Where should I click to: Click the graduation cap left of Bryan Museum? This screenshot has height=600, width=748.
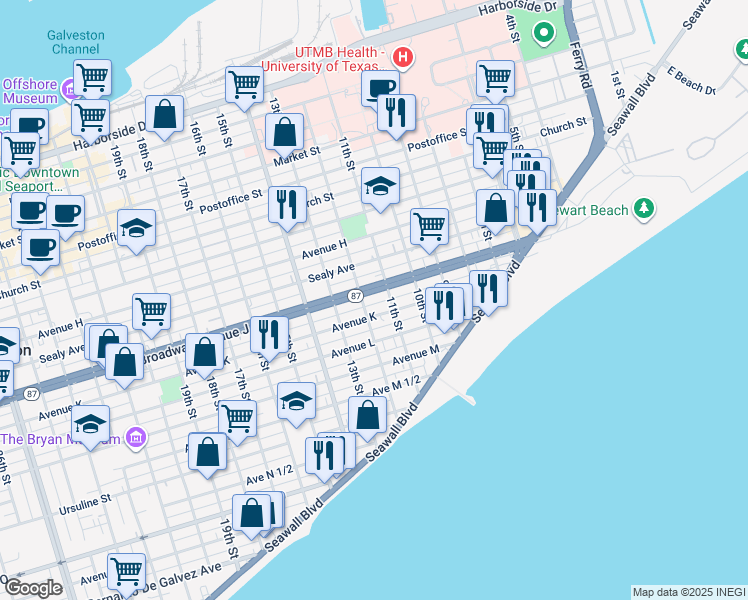click(x=91, y=425)
